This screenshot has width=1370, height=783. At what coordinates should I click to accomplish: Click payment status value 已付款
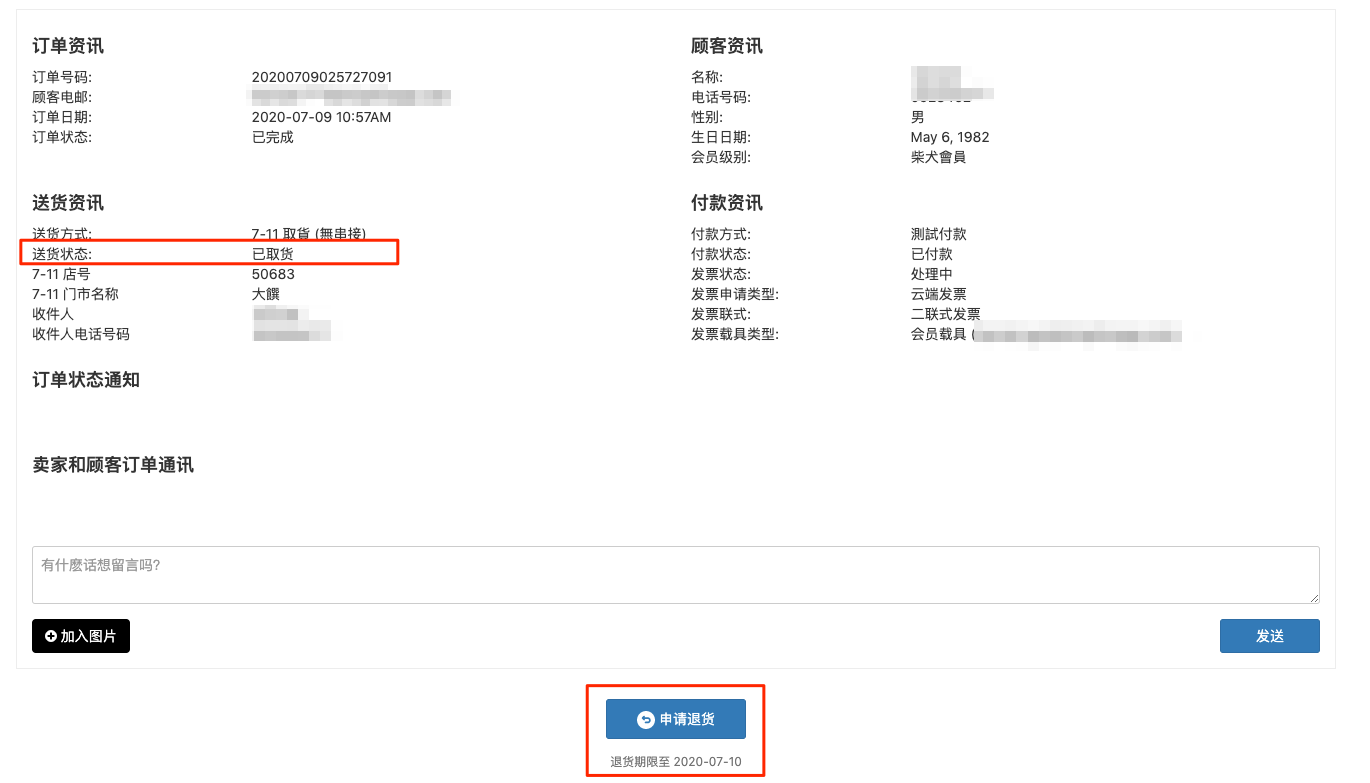pos(932,254)
